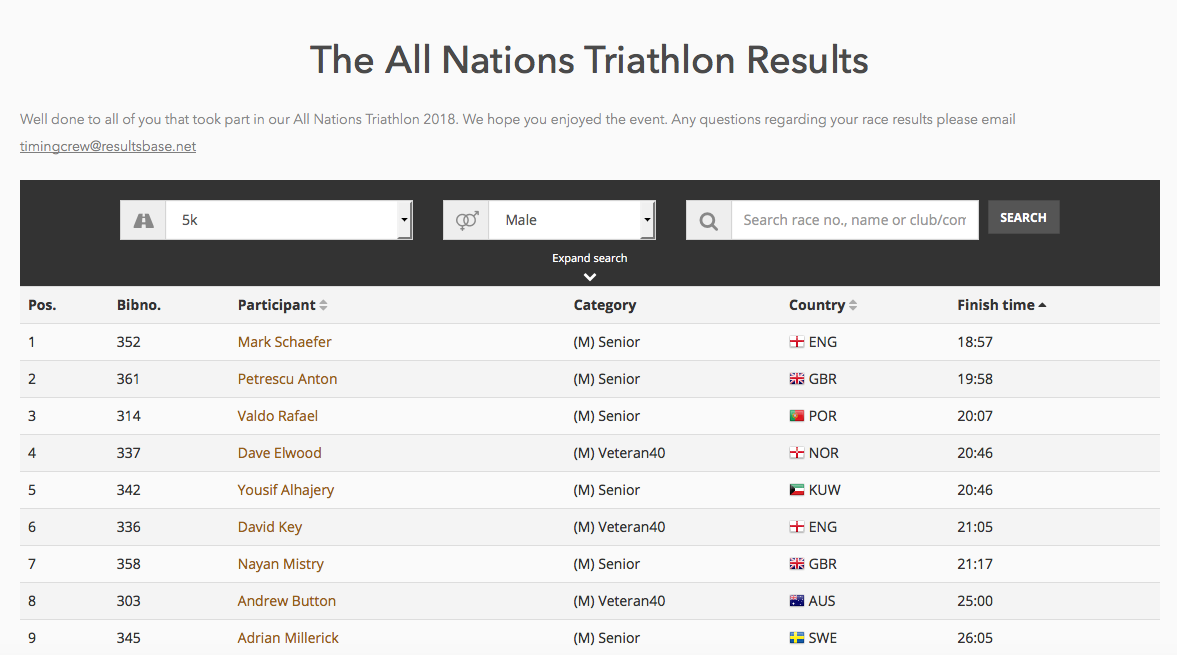
Task: Open the Male gender dropdown
Action: pos(572,220)
